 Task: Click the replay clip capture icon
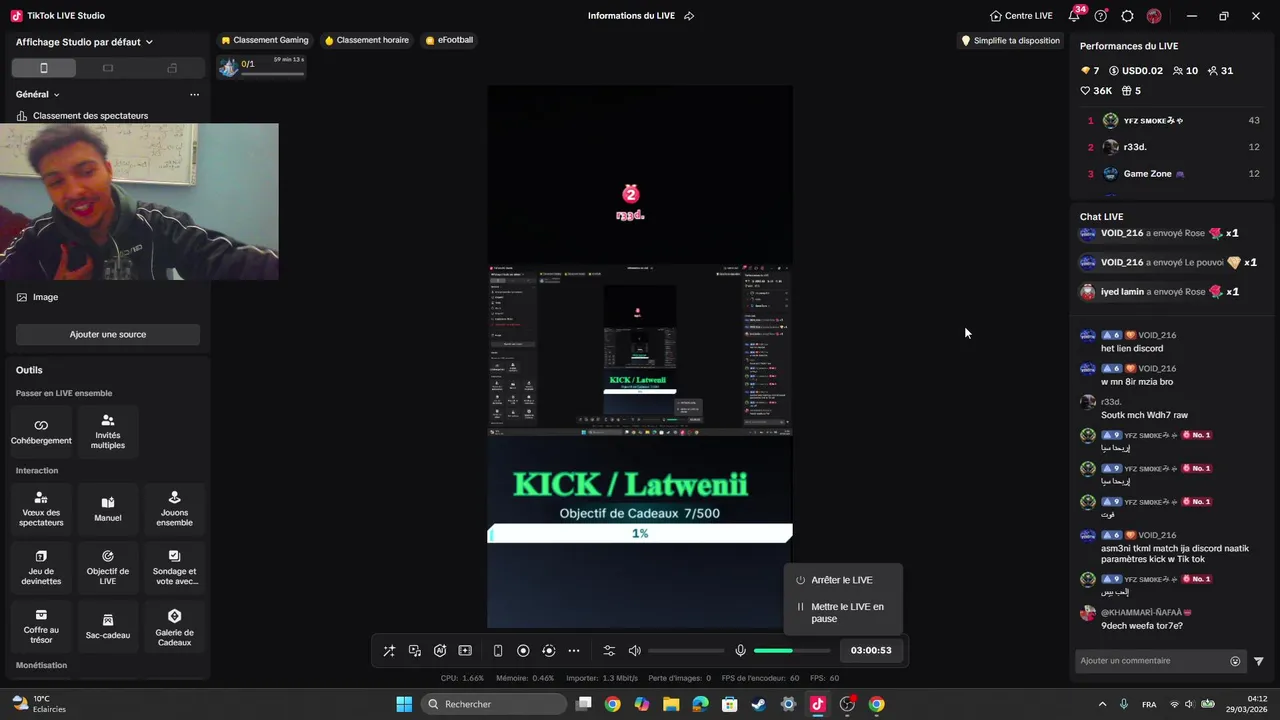pos(548,650)
